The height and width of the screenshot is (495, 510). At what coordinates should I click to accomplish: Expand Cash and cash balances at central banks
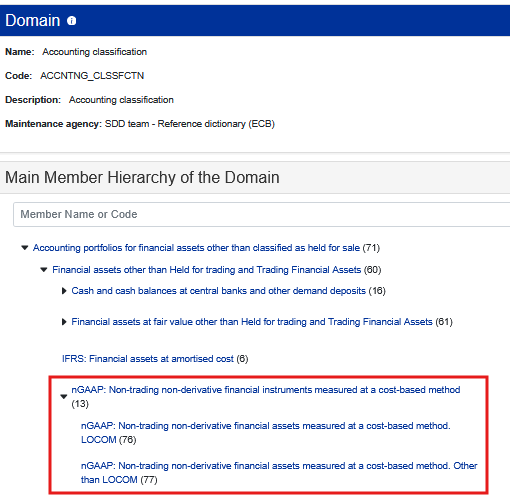(x=64, y=291)
